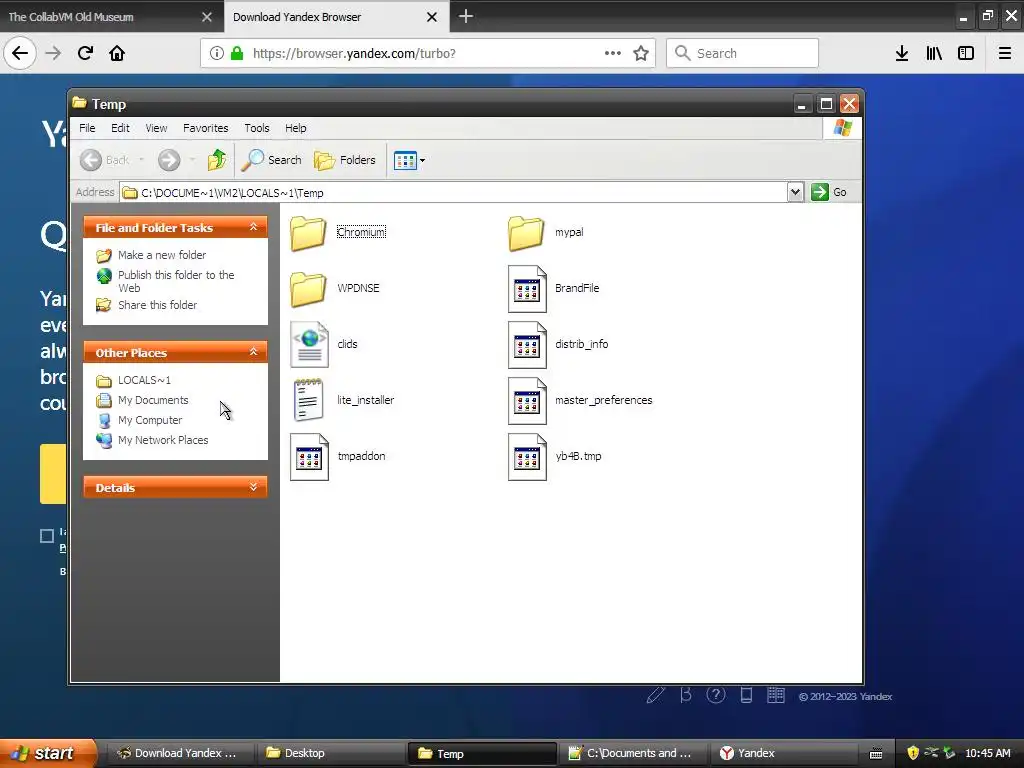Click the Explorer Back button
1024x768 pixels.
(105, 160)
